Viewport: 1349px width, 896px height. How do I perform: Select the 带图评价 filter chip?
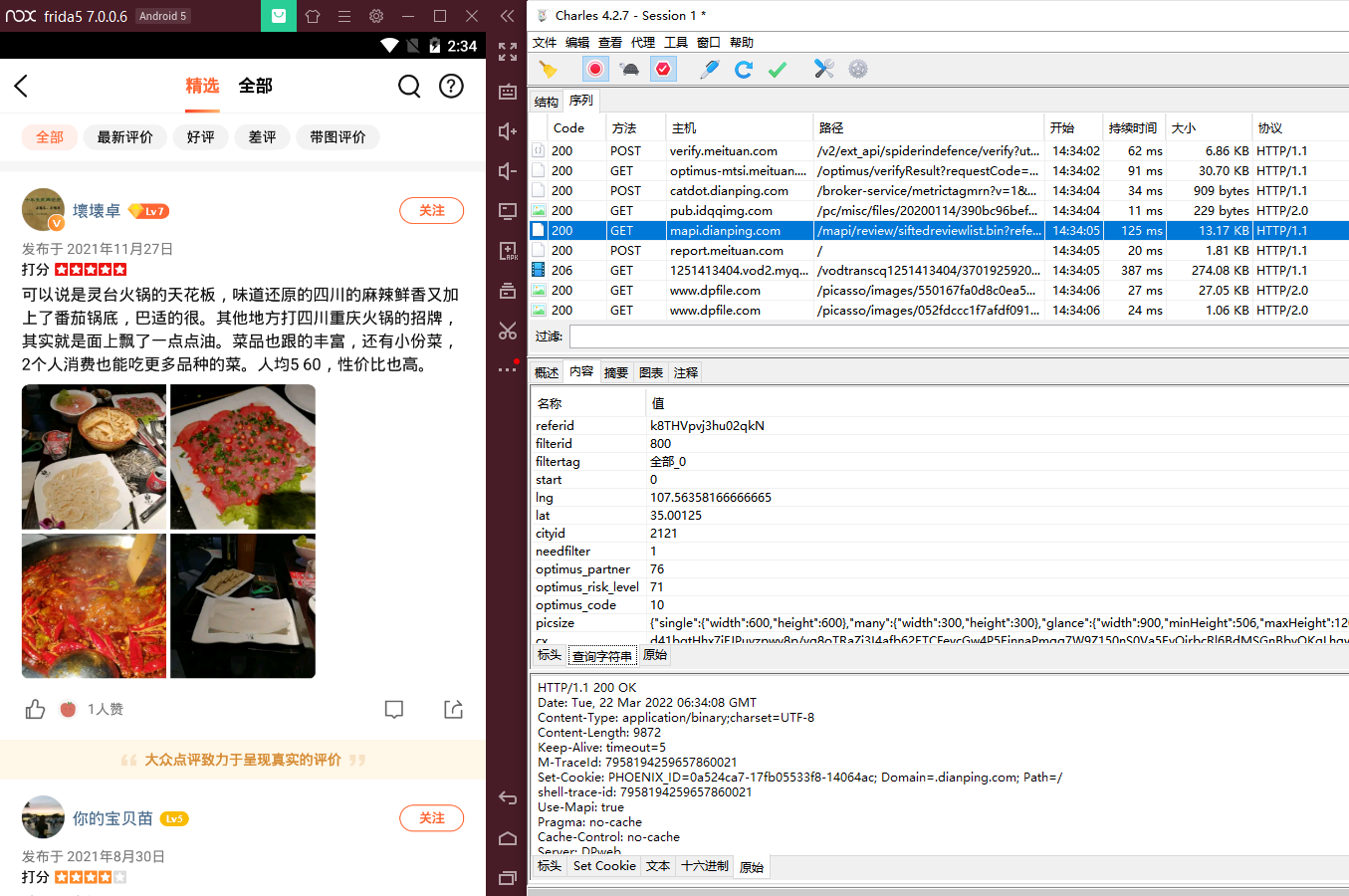[x=337, y=137]
